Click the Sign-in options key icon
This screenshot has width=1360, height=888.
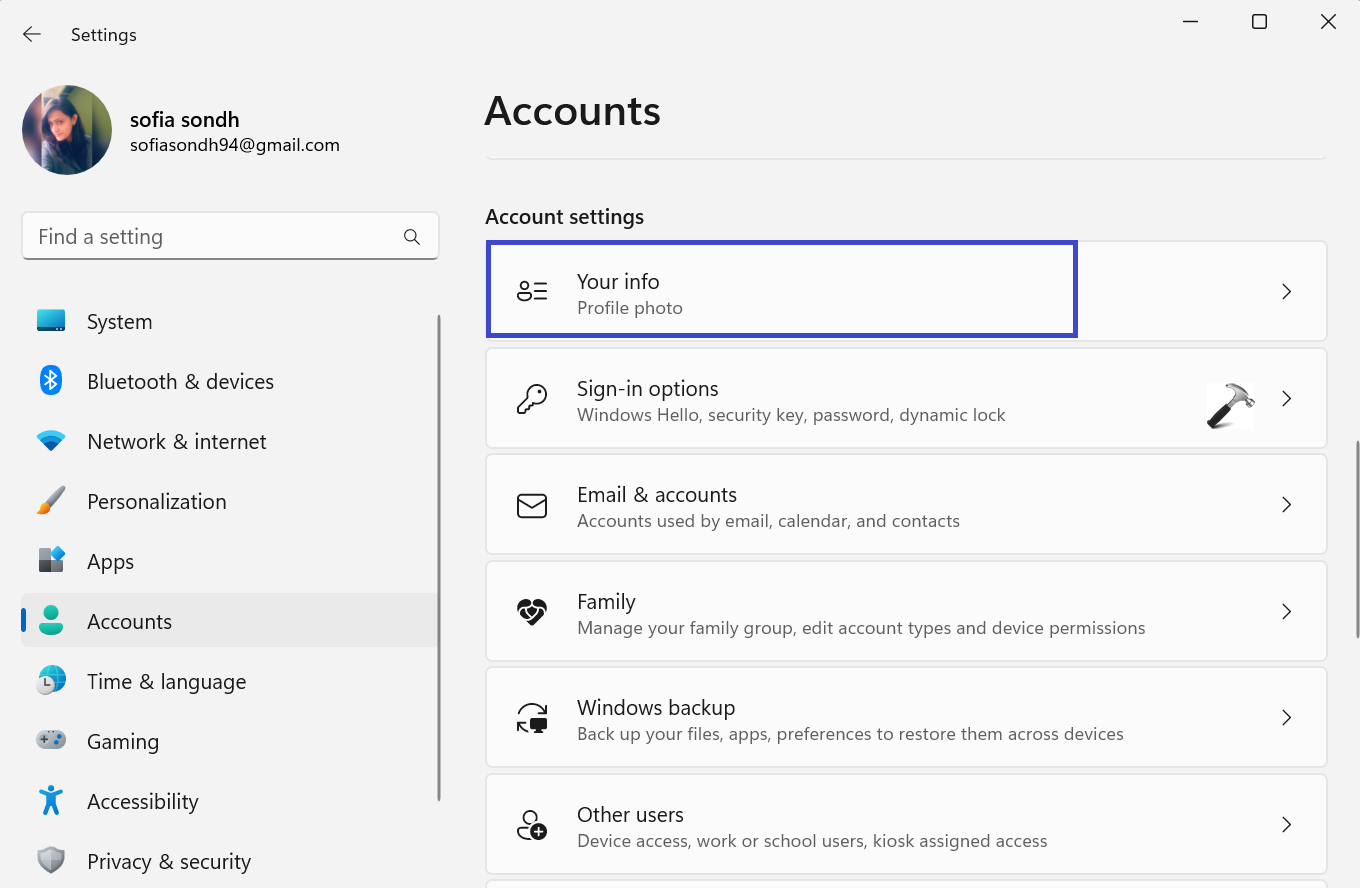(532, 399)
